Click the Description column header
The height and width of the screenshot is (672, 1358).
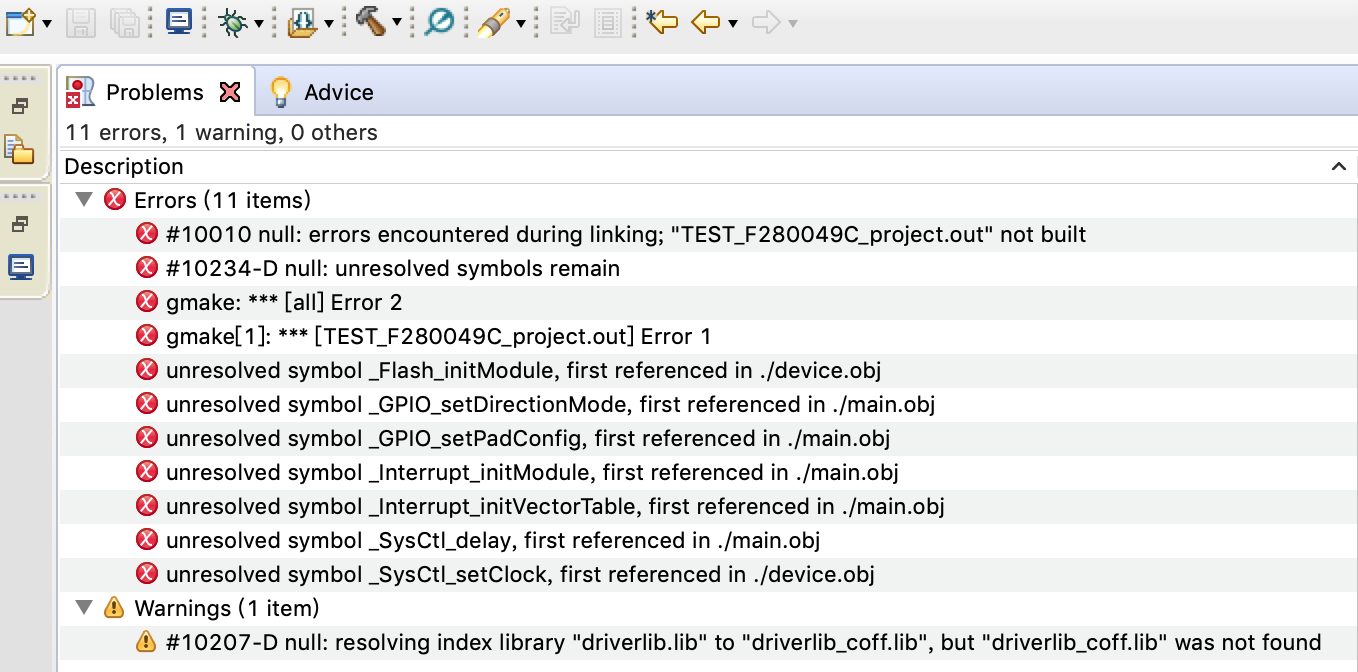click(x=124, y=166)
